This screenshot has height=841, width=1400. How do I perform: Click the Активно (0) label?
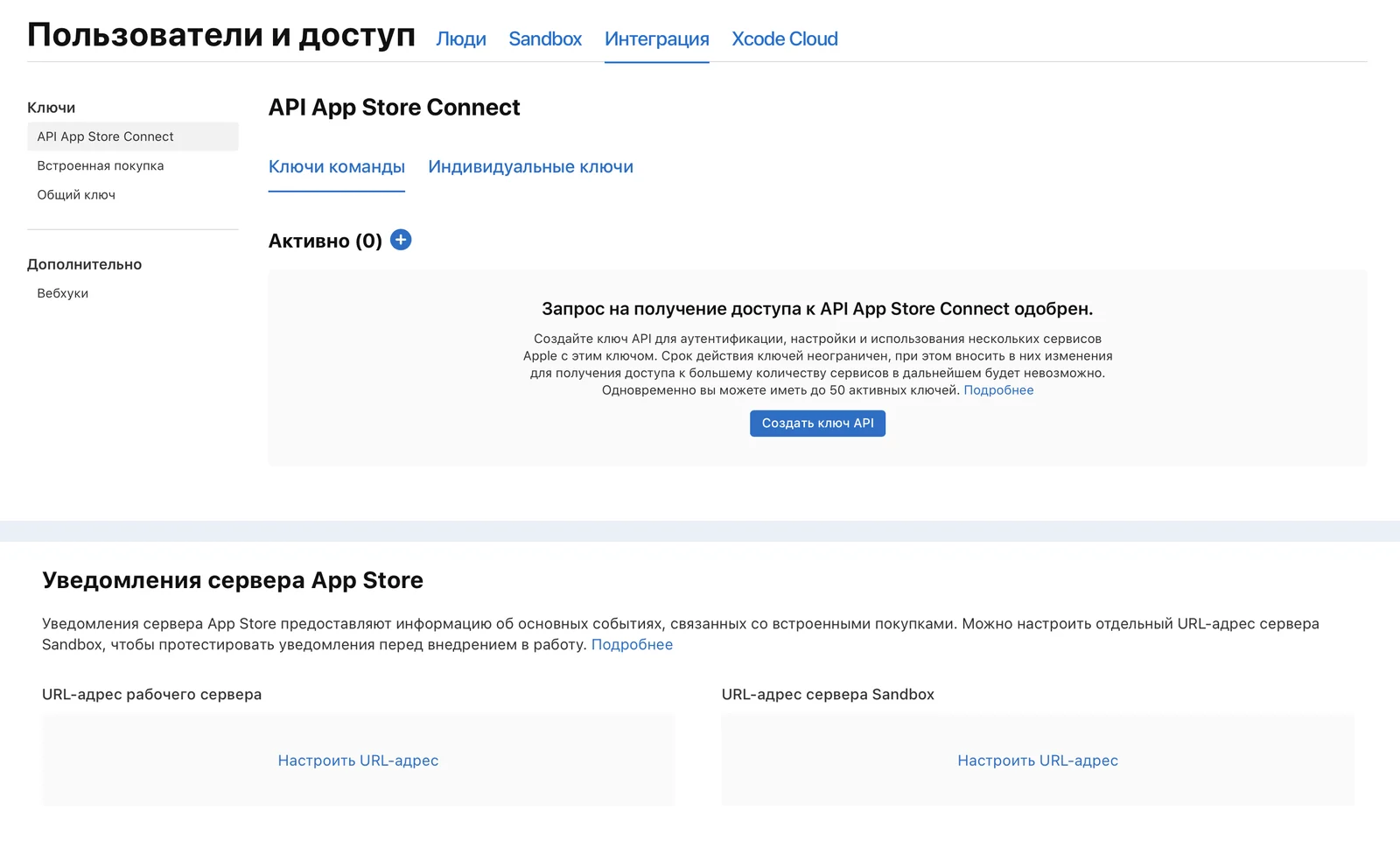(x=325, y=241)
